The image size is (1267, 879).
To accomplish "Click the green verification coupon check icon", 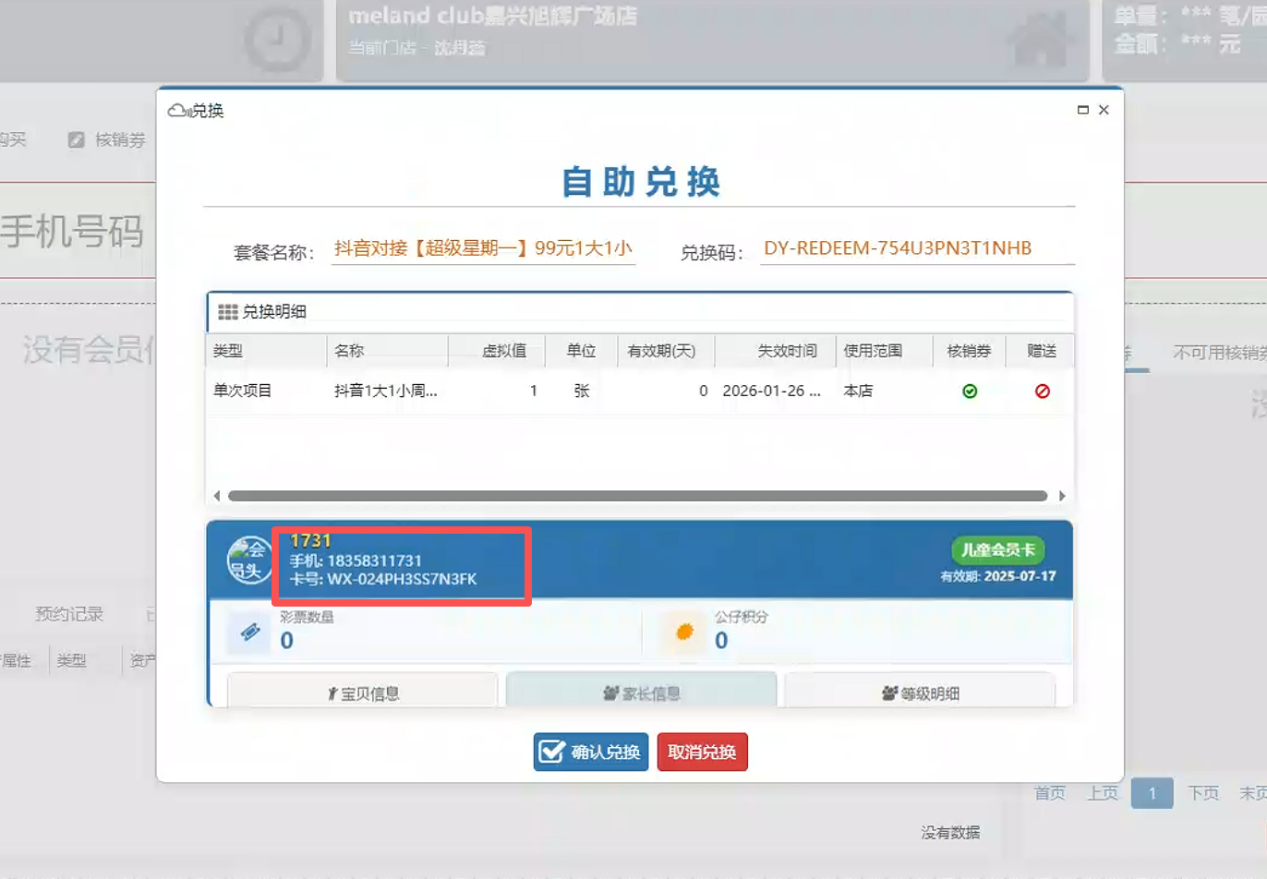I will [x=969, y=391].
